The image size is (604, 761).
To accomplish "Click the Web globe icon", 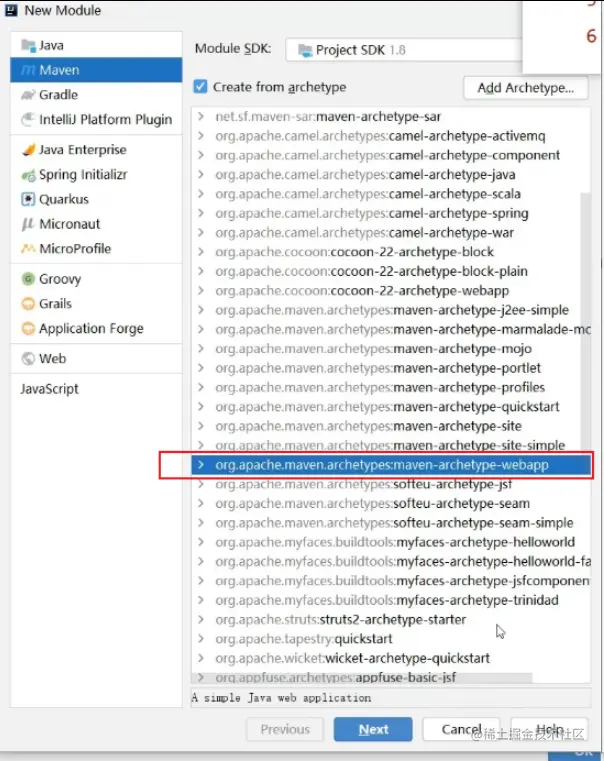I will coord(28,359).
